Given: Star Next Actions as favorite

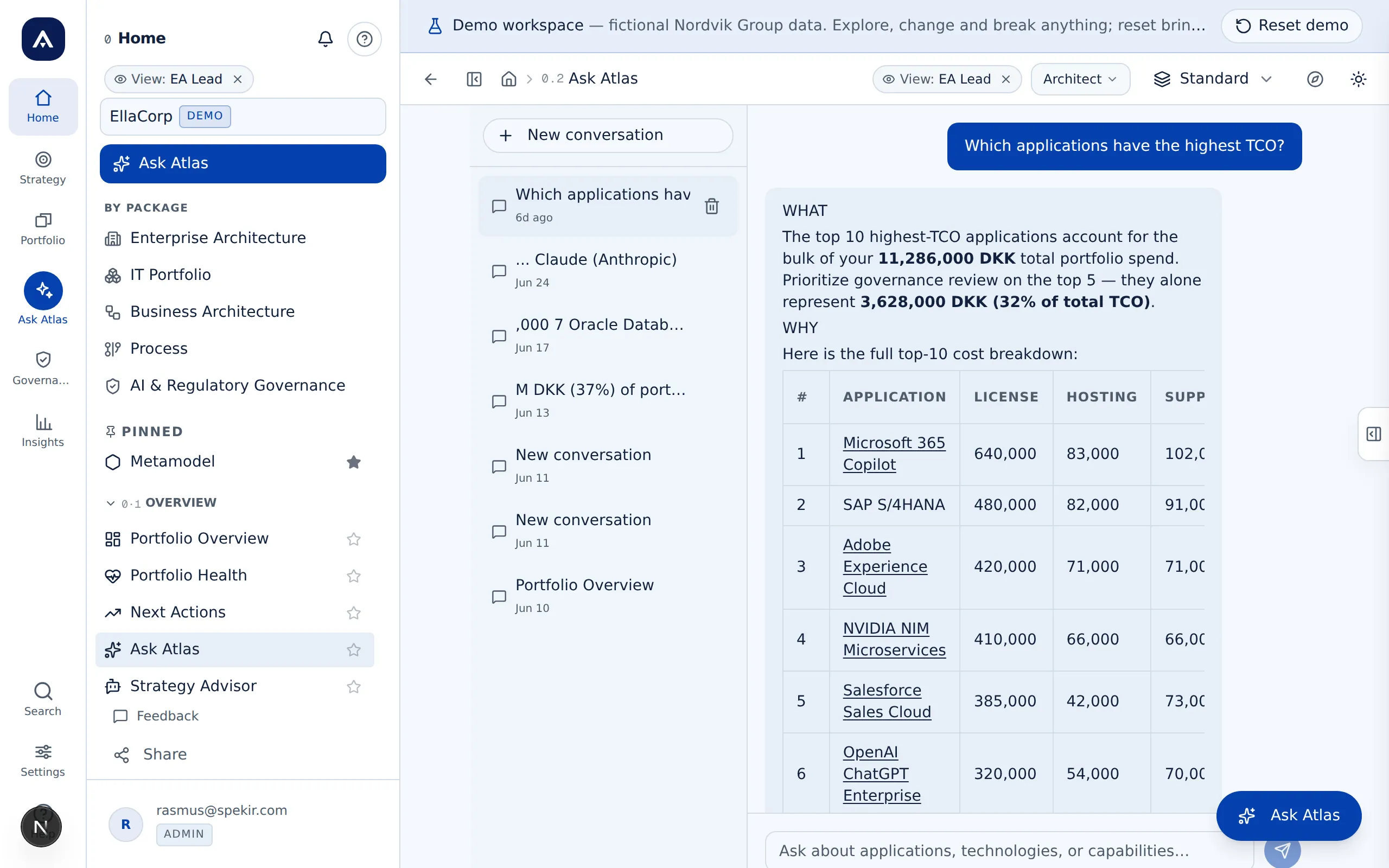Looking at the screenshot, I should pyautogui.click(x=354, y=612).
